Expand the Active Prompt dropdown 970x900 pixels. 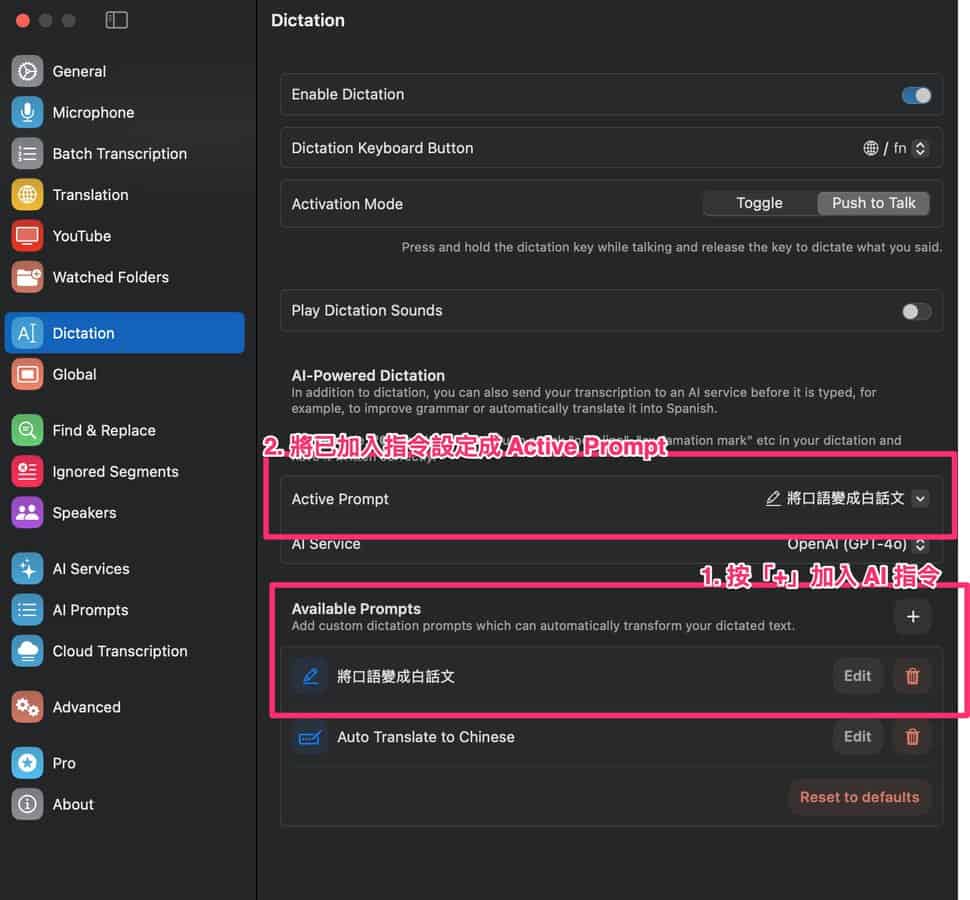[x=920, y=498]
